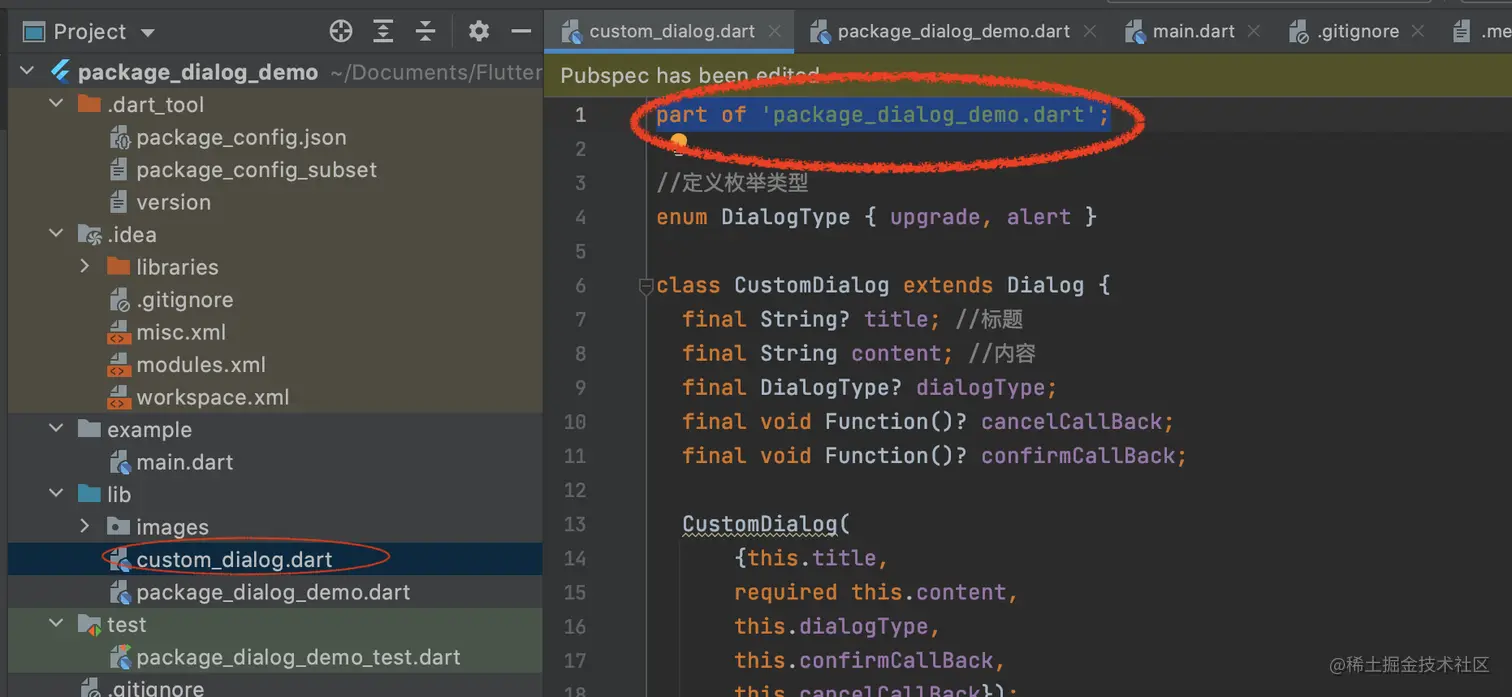Collapse the .idea folder
The image size is (1512, 697).
57,234
